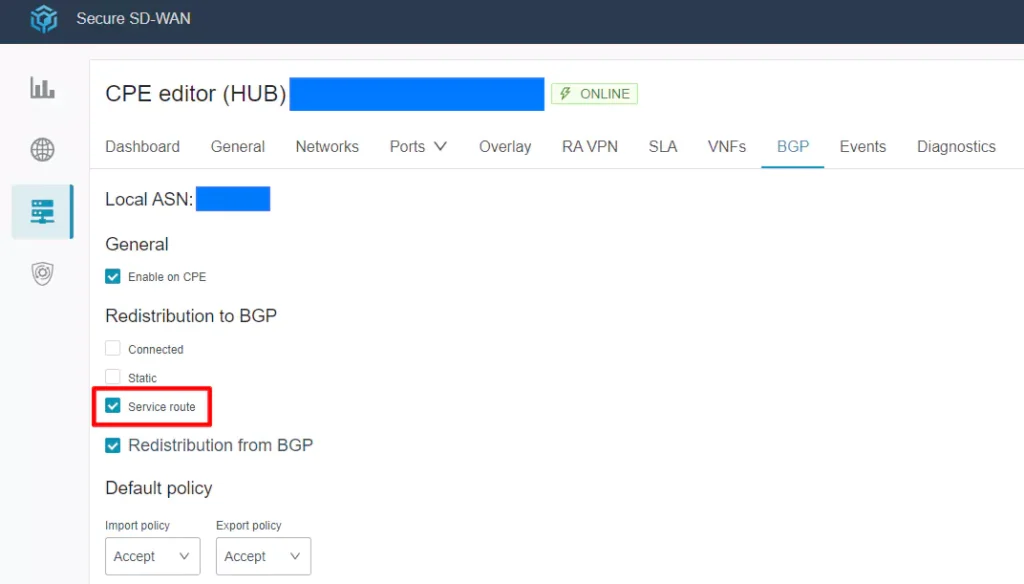
Task: Uncheck Redistribution from BGP
Action: tap(113, 445)
